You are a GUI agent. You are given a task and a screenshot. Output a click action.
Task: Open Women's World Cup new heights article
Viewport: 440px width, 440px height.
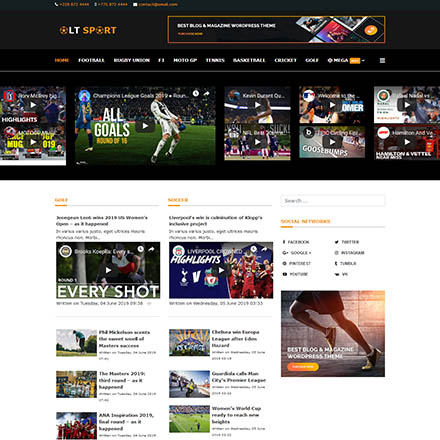(236, 415)
